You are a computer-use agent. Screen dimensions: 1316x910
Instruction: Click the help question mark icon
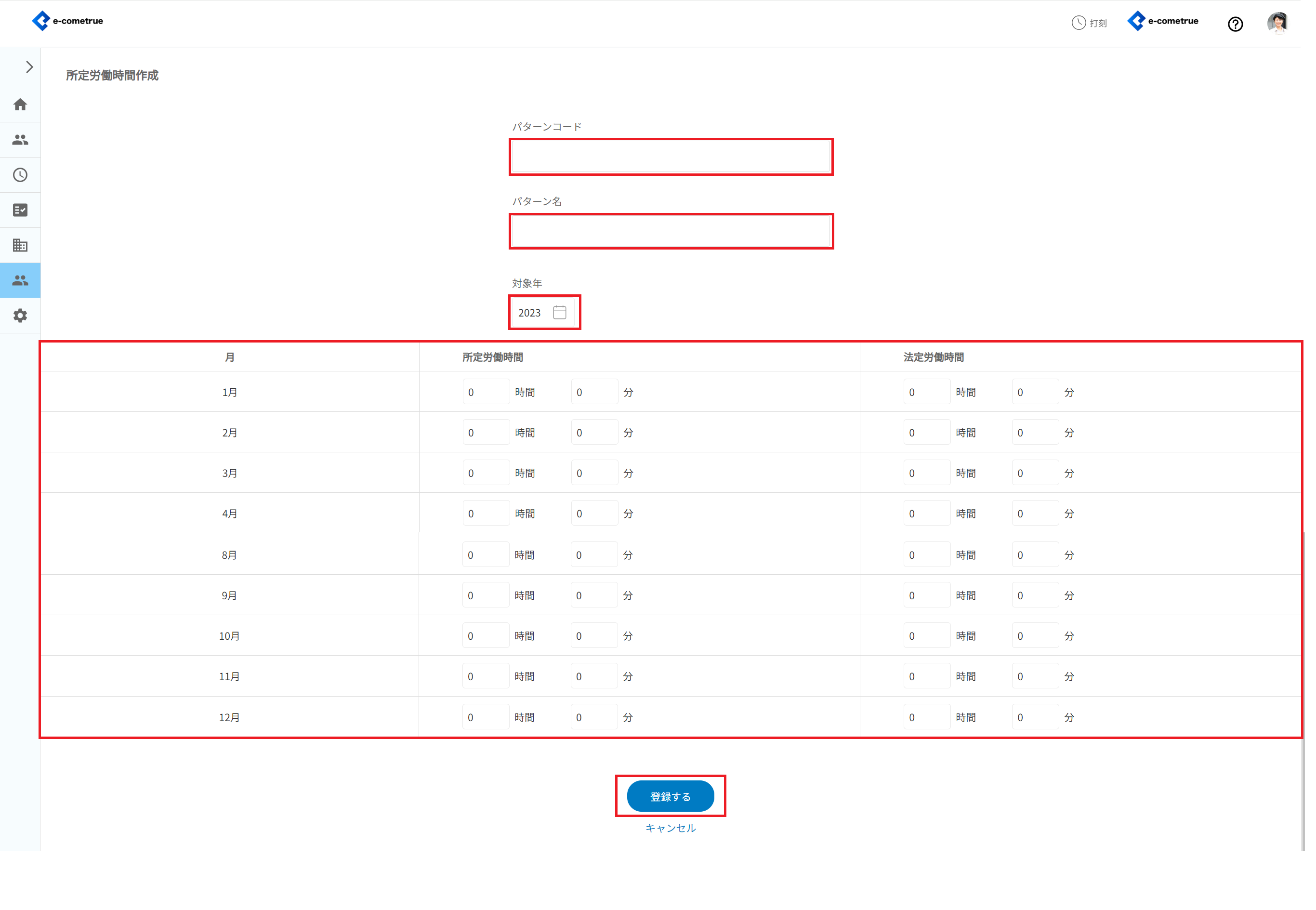click(x=1235, y=24)
